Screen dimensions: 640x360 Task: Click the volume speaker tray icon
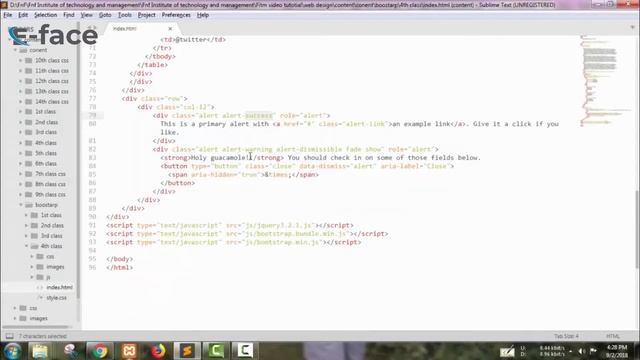tap(582, 351)
